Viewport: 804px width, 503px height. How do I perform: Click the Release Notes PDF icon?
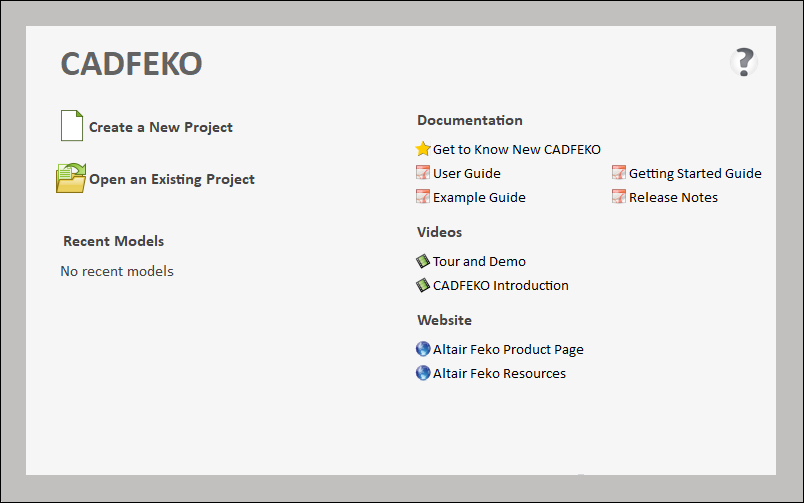click(619, 197)
